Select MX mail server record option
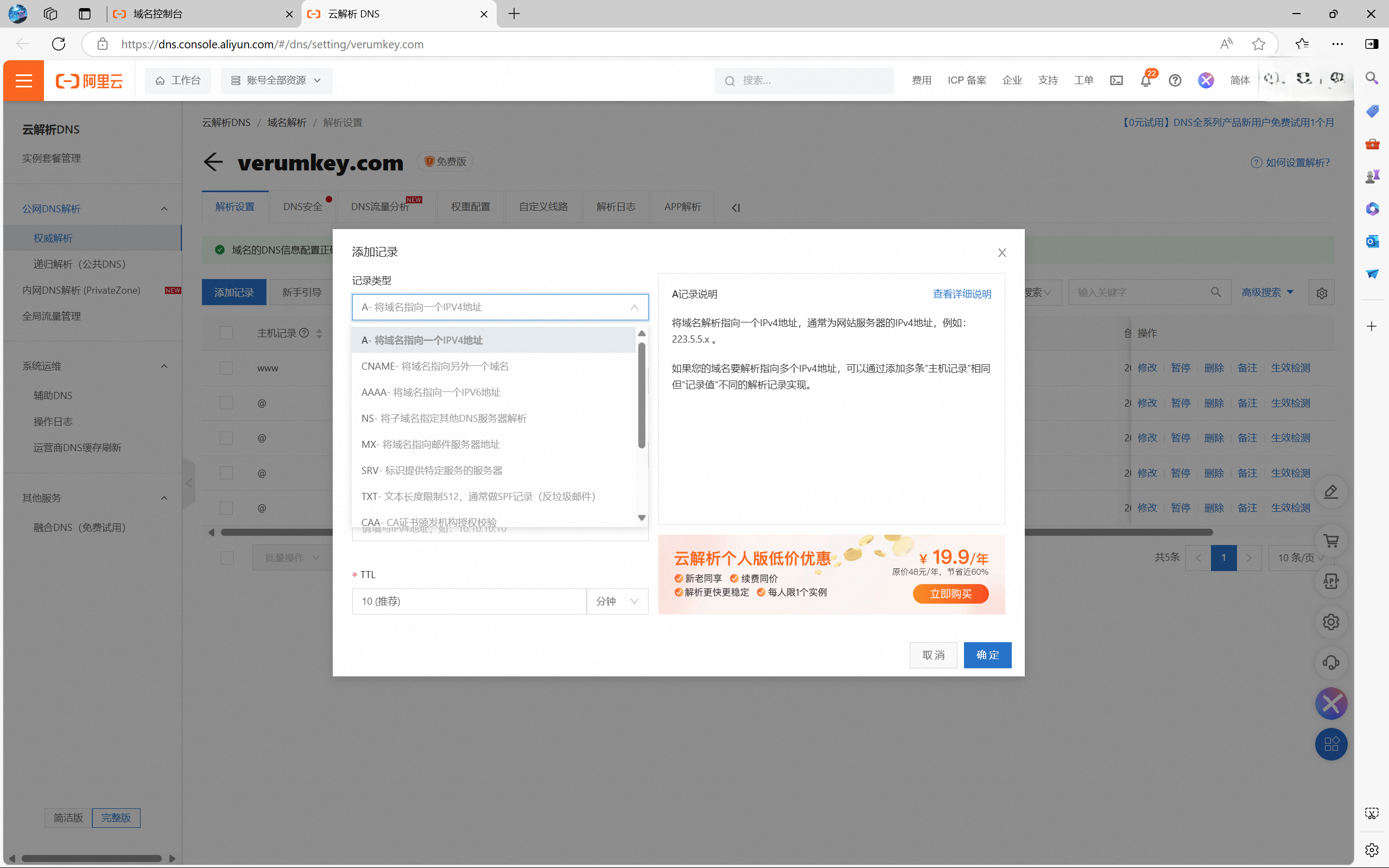The image size is (1389, 868). tap(493, 445)
